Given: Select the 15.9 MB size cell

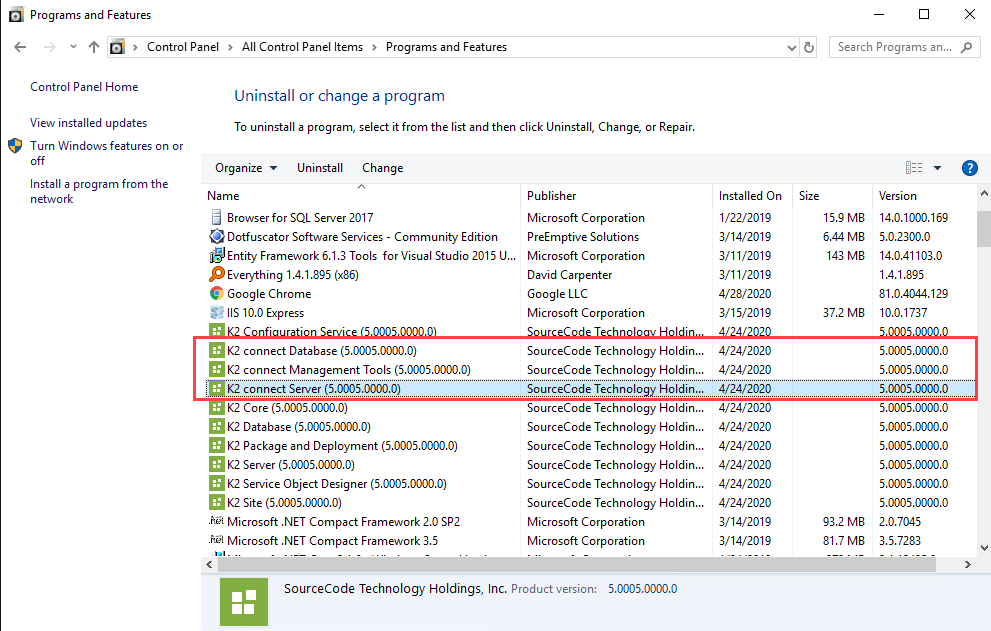Looking at the screenshot, I should pyautogui.click(x=844, y=218).
